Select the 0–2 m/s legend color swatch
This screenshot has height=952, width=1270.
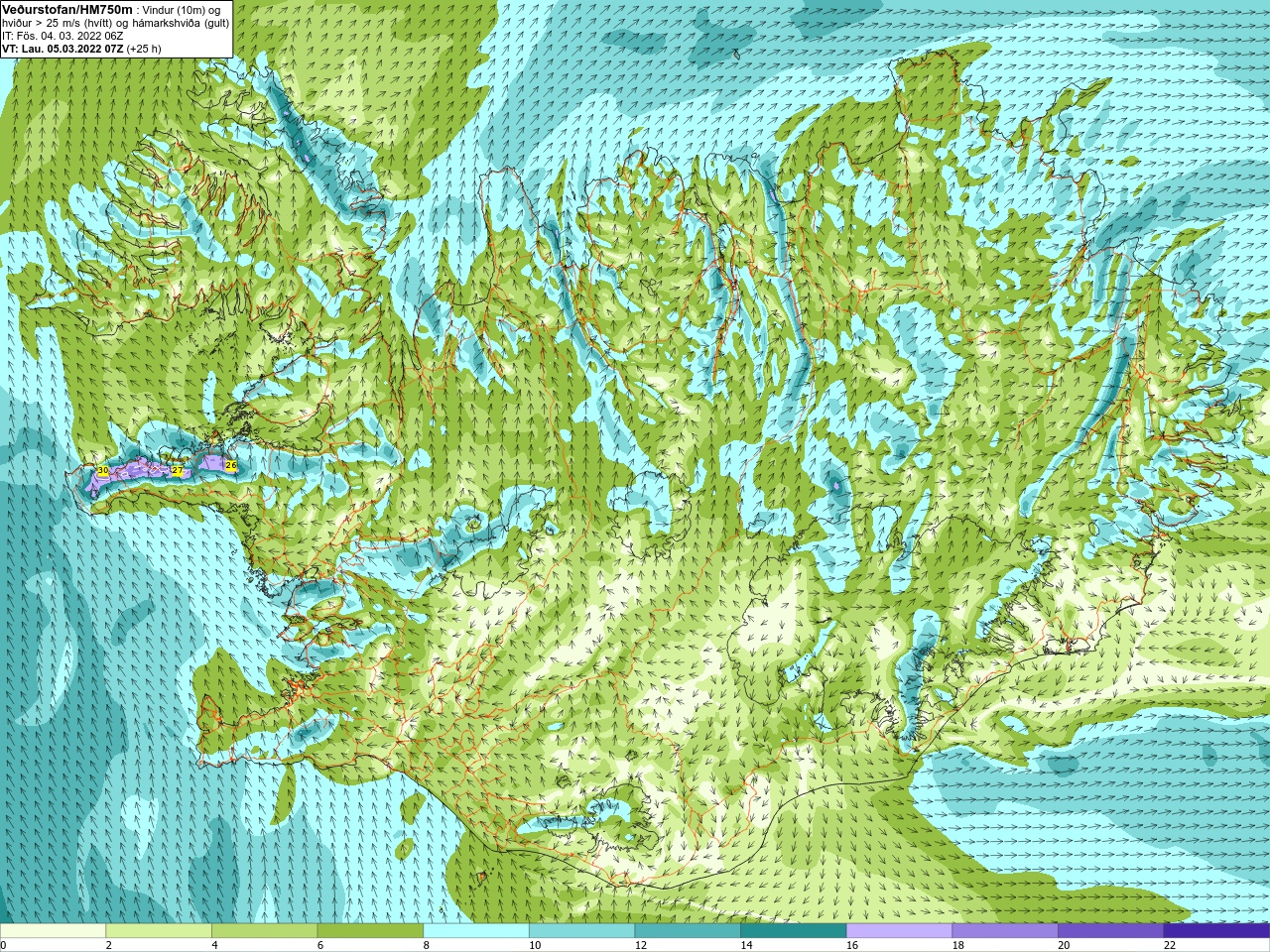click(53, 931)
